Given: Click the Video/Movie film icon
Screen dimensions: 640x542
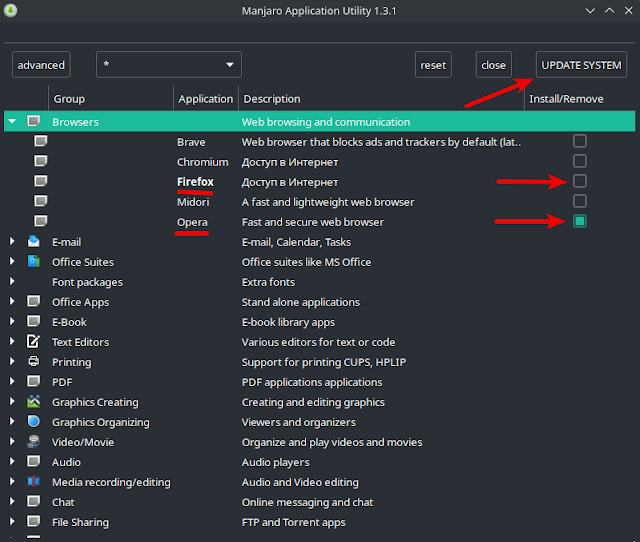Looking at the screenshot, I should [x=33, y=441].
